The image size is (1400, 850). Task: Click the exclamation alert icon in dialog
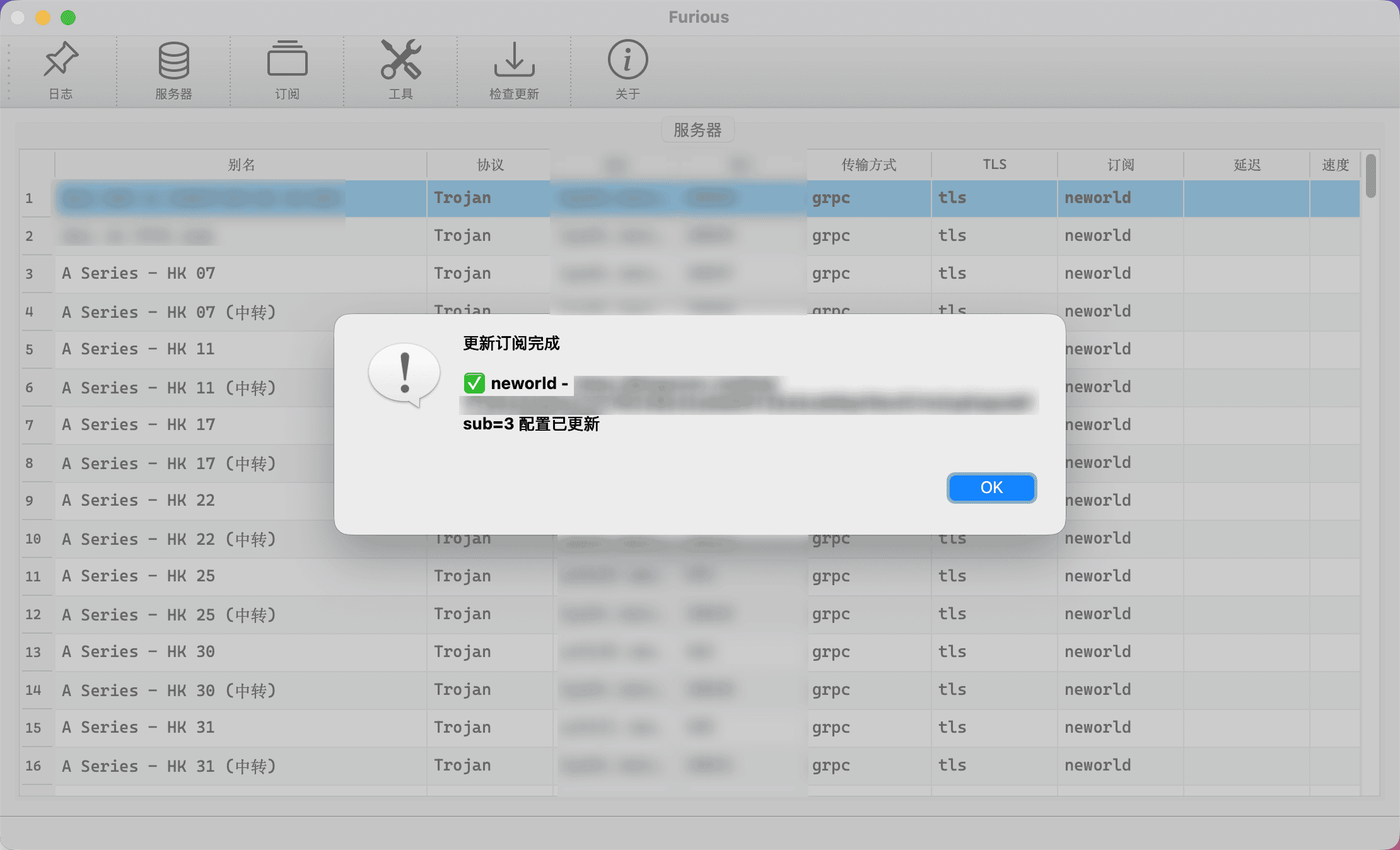pyautogui.click(x=404, y=374)
